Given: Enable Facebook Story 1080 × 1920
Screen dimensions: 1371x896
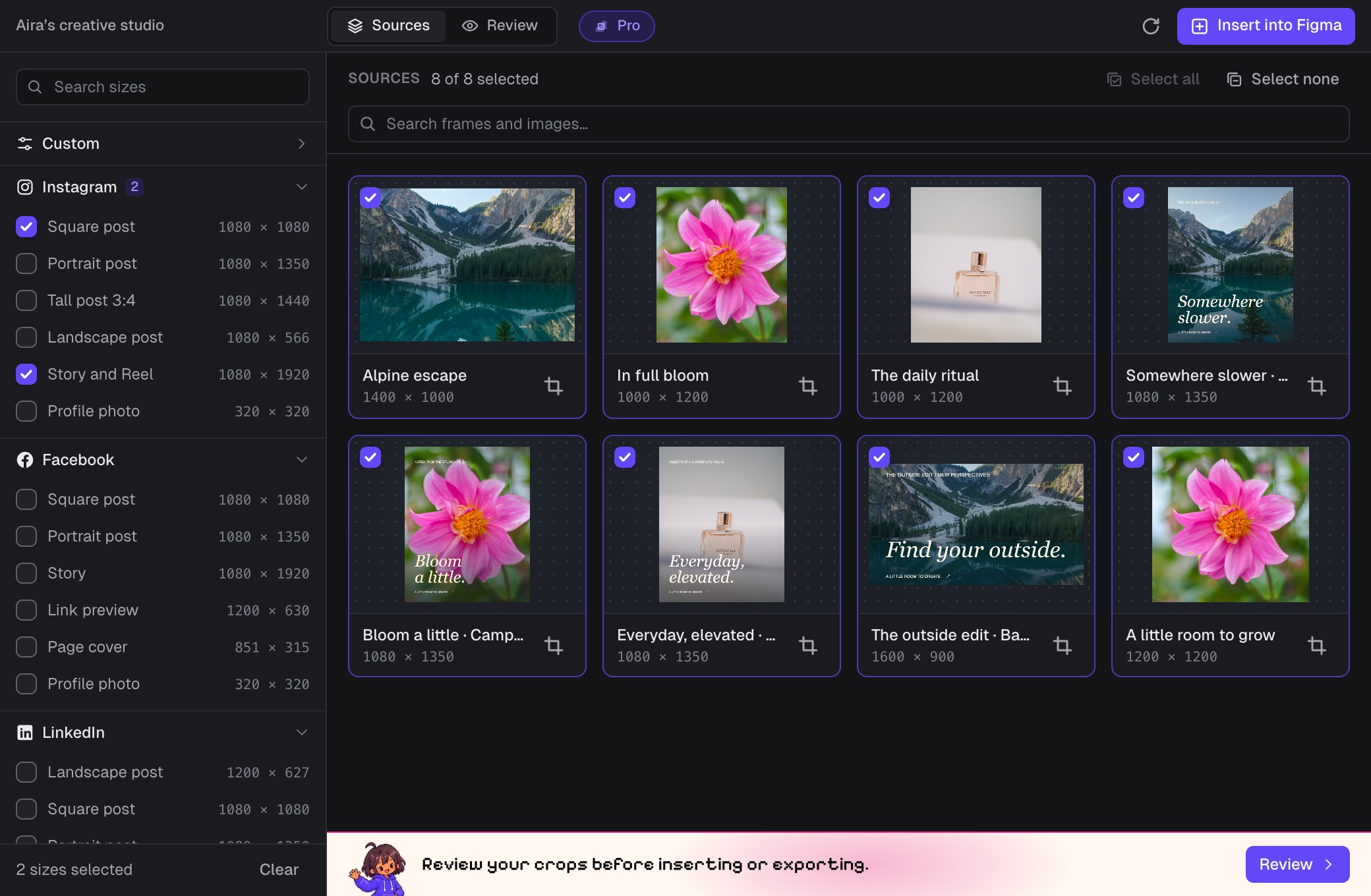Looking at the screenshot, I should coord(26,573).
